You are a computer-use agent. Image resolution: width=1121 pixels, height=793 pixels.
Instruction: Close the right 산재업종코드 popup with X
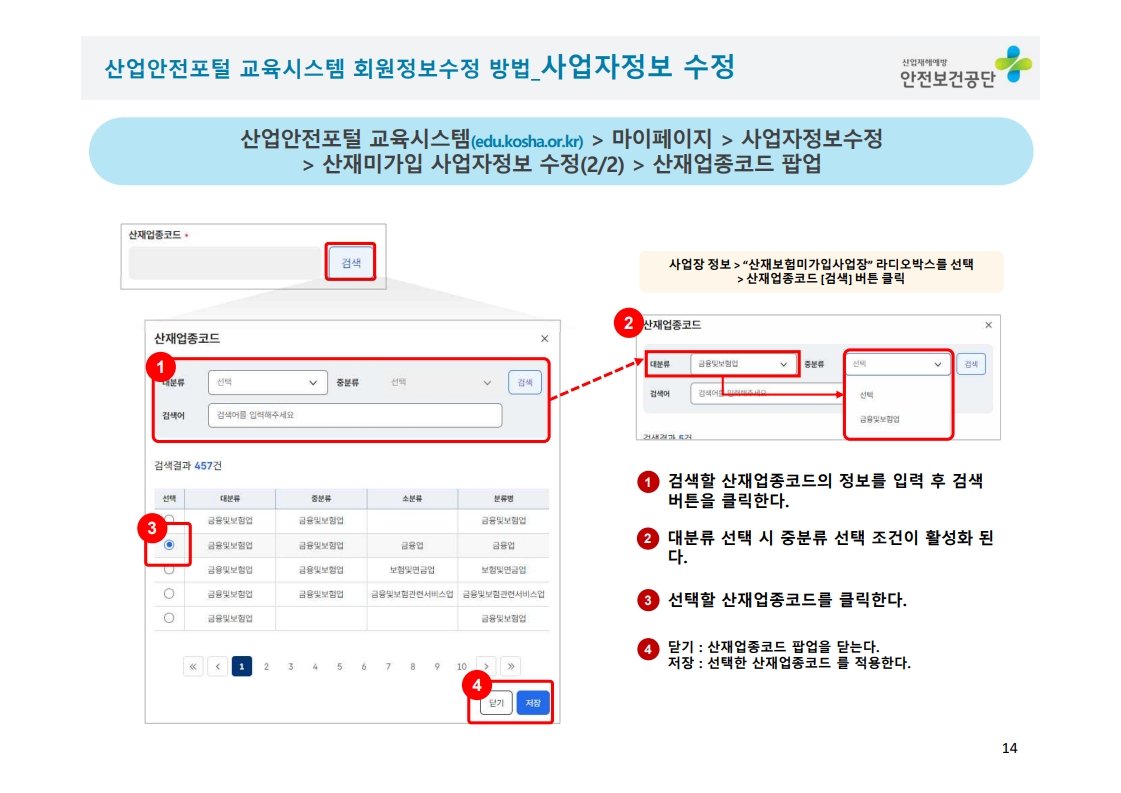coord(988,325)
